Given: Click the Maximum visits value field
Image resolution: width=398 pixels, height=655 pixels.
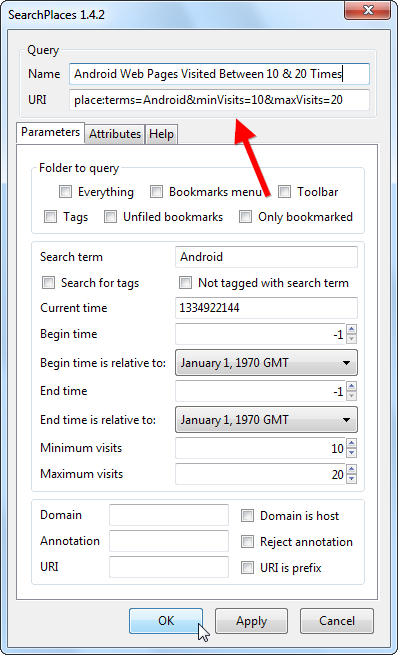Looking at the screenshot, I should 260,474.
